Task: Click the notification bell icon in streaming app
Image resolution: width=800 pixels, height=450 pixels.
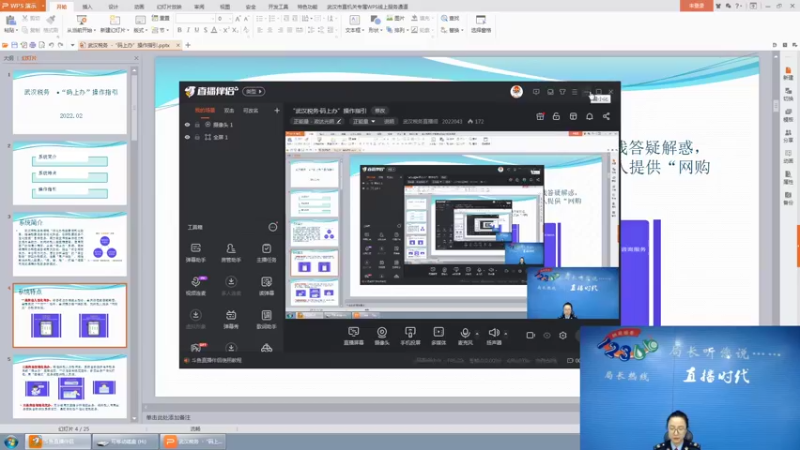Action: (x=589, y=116)
